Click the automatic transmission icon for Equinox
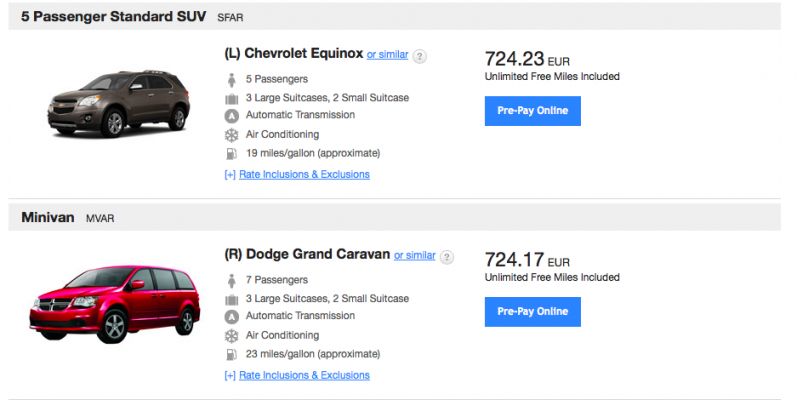This screenshot has width=797, height=400. 232,116
